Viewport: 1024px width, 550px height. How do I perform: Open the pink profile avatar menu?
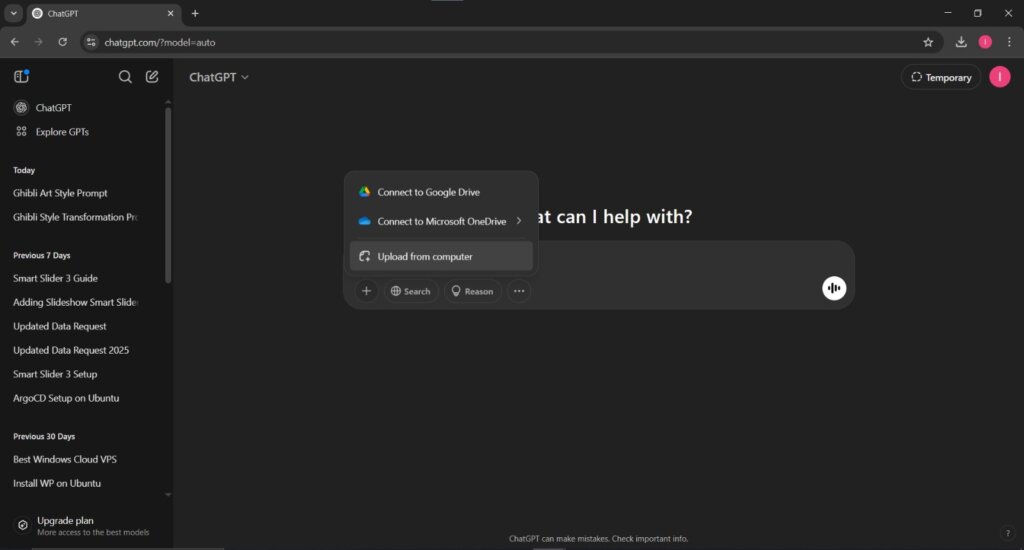pyautogui.click(x=999, y=77)
